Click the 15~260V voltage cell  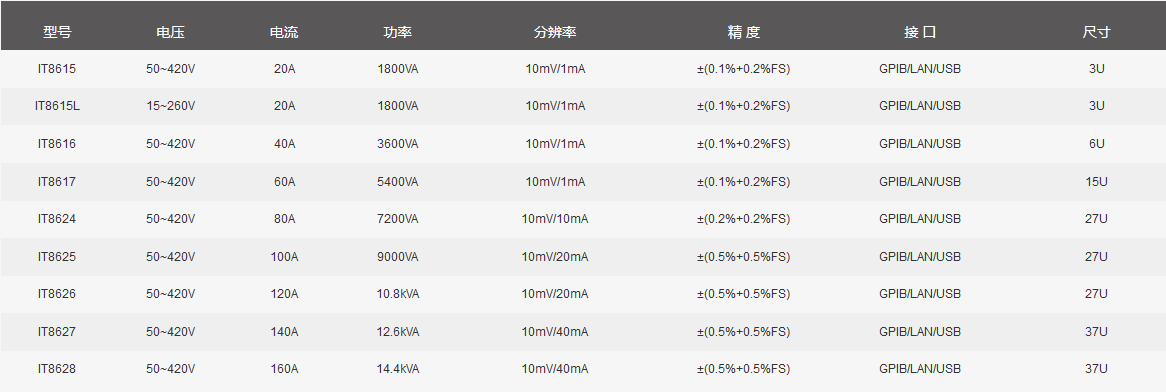click(171, 106)
